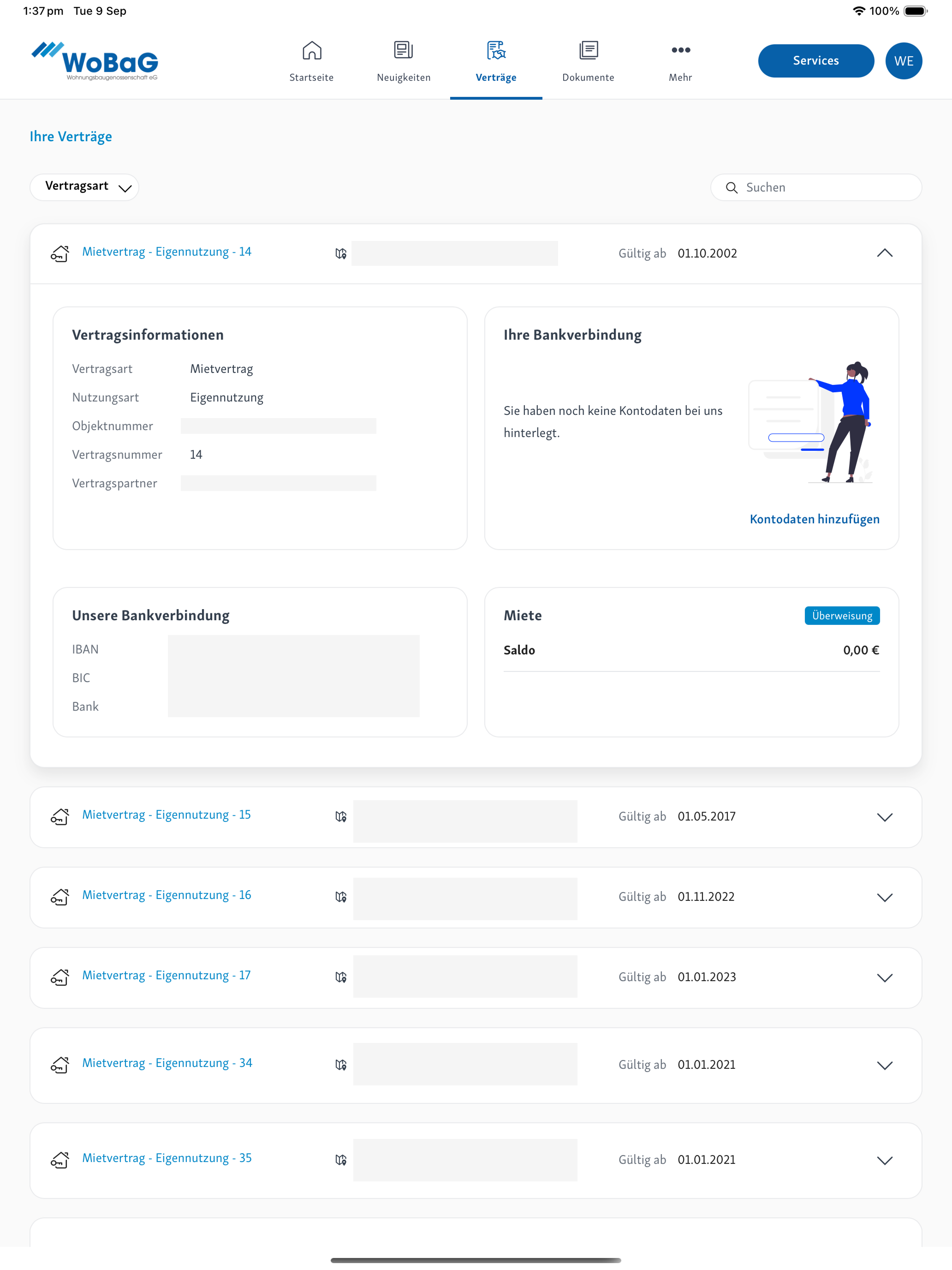The height and width of the screenshot is (1270, 952).
Task: Expand contract 16 with chevron
Action: tap(884, 898)
